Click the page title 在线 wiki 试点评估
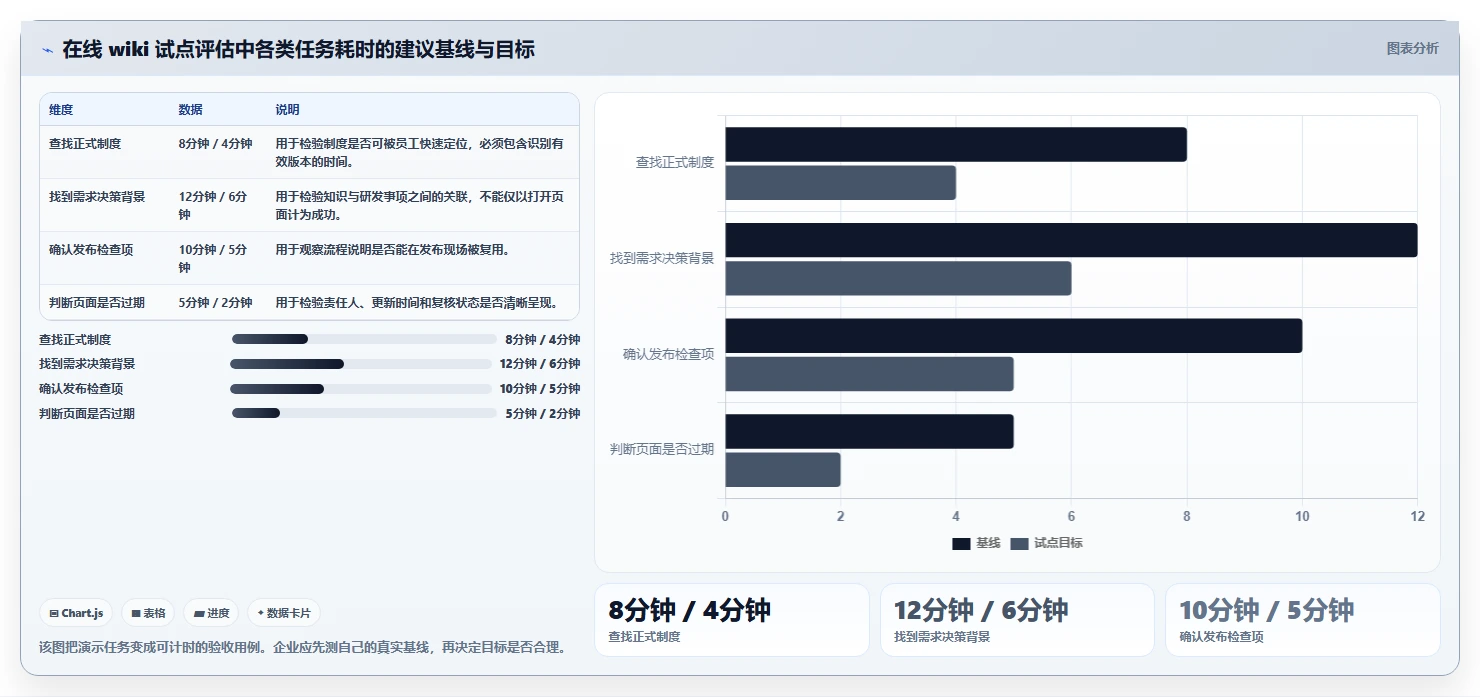Viewport: 1480px width, 697px height. point(298,49)
